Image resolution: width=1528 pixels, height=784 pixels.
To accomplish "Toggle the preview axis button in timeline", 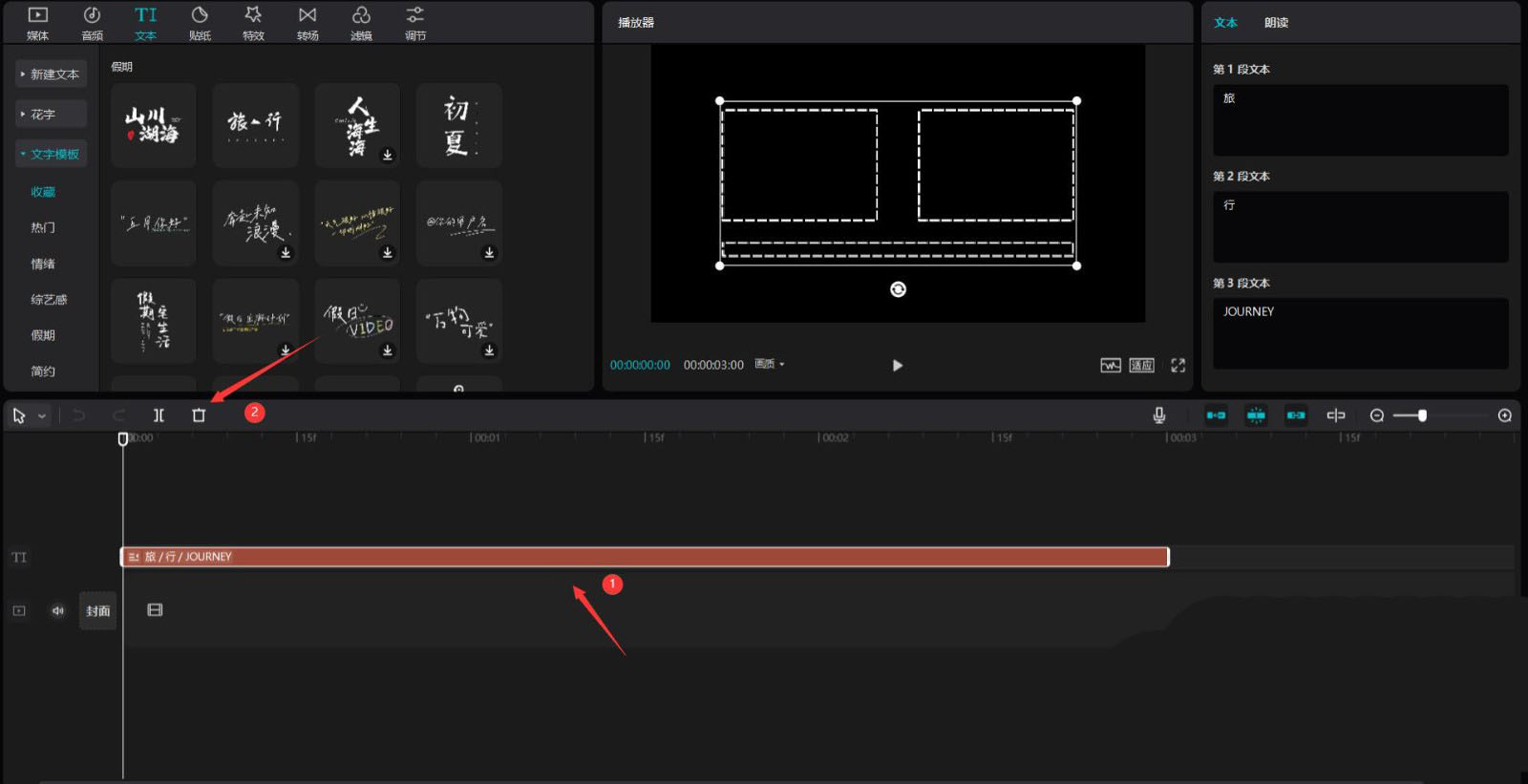I will [1335, 415].
